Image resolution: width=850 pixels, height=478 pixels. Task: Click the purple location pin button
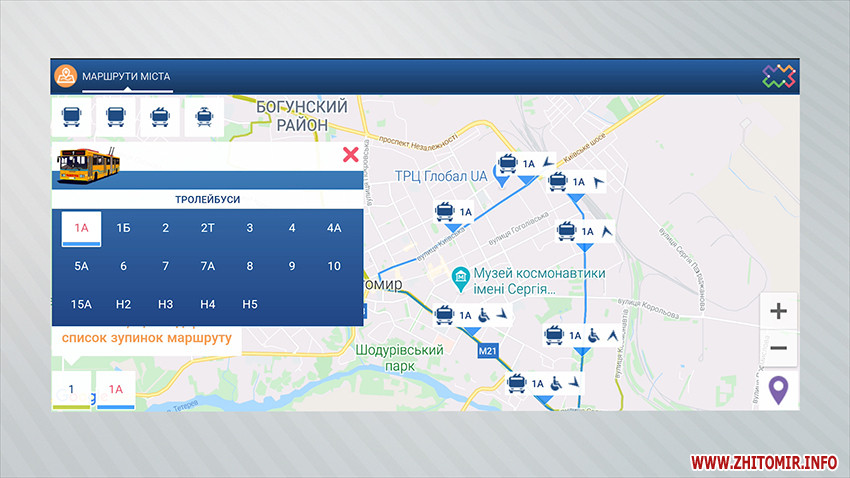tap(778, 388)
